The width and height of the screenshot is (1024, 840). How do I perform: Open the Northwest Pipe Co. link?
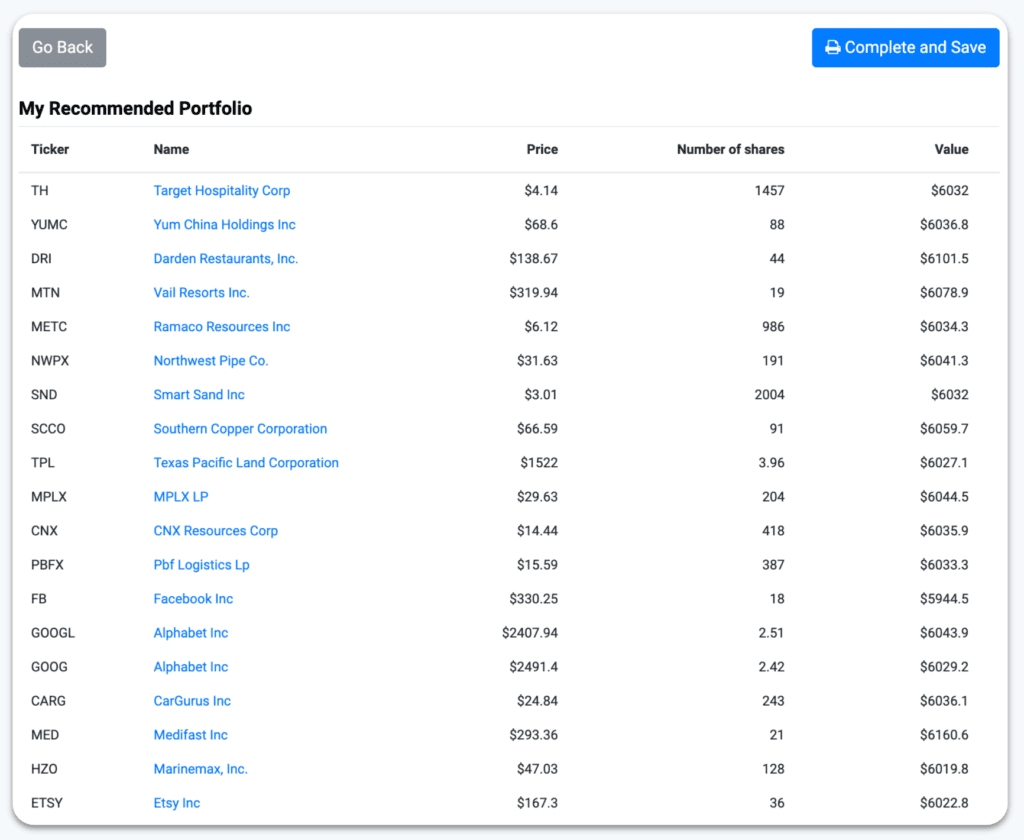tap(211, 361)
